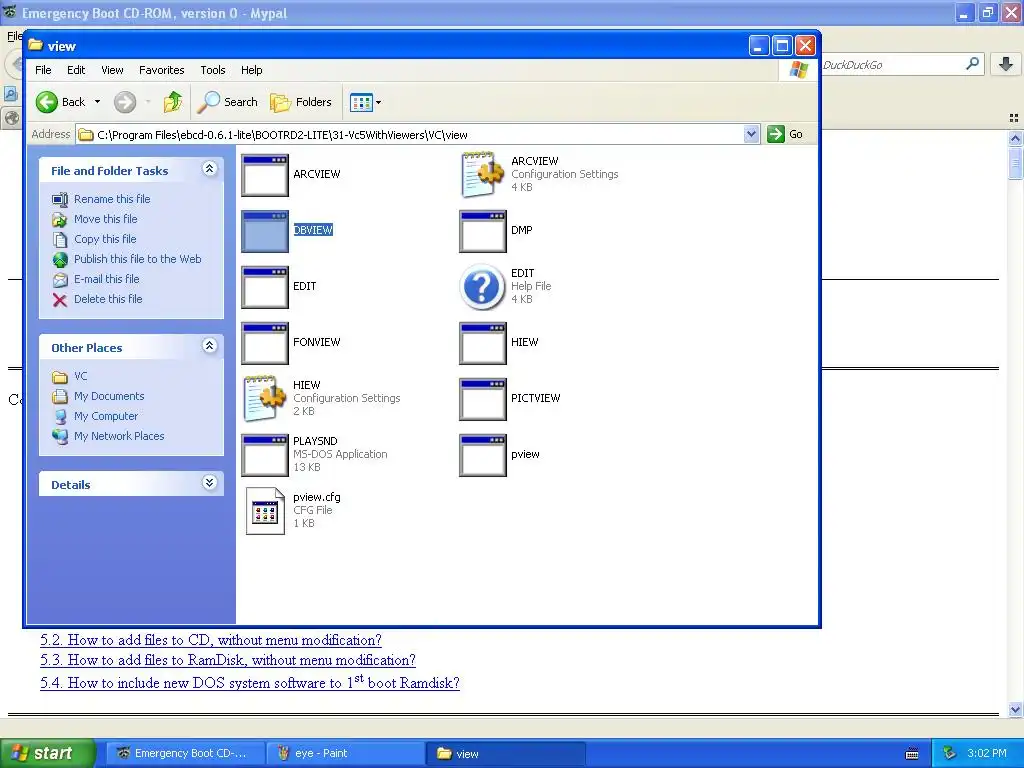Switch to eye - Paint taskbar button
Viewport: 1024px width, 768px height.
click(x=345, y=753)
